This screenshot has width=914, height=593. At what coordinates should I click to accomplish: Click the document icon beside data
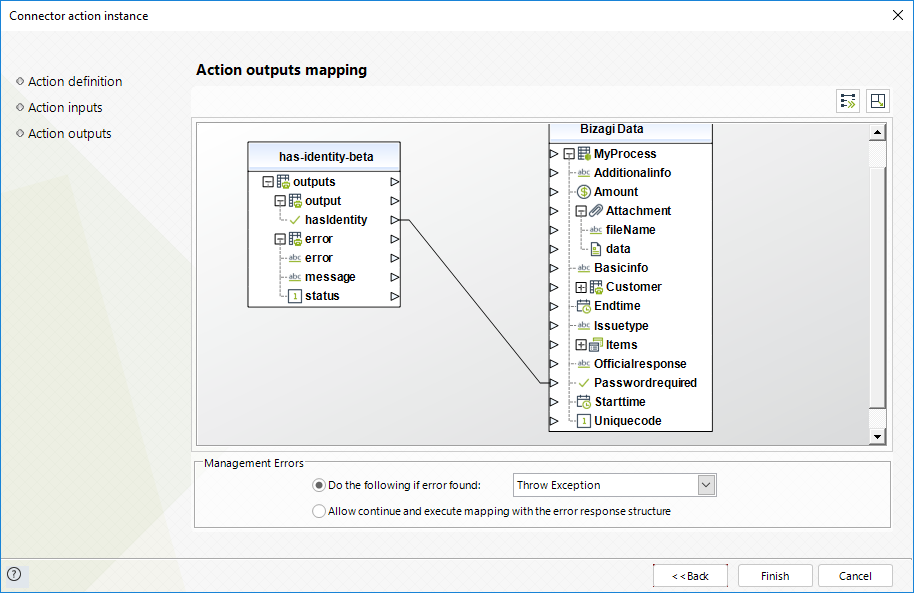point(596,249)
